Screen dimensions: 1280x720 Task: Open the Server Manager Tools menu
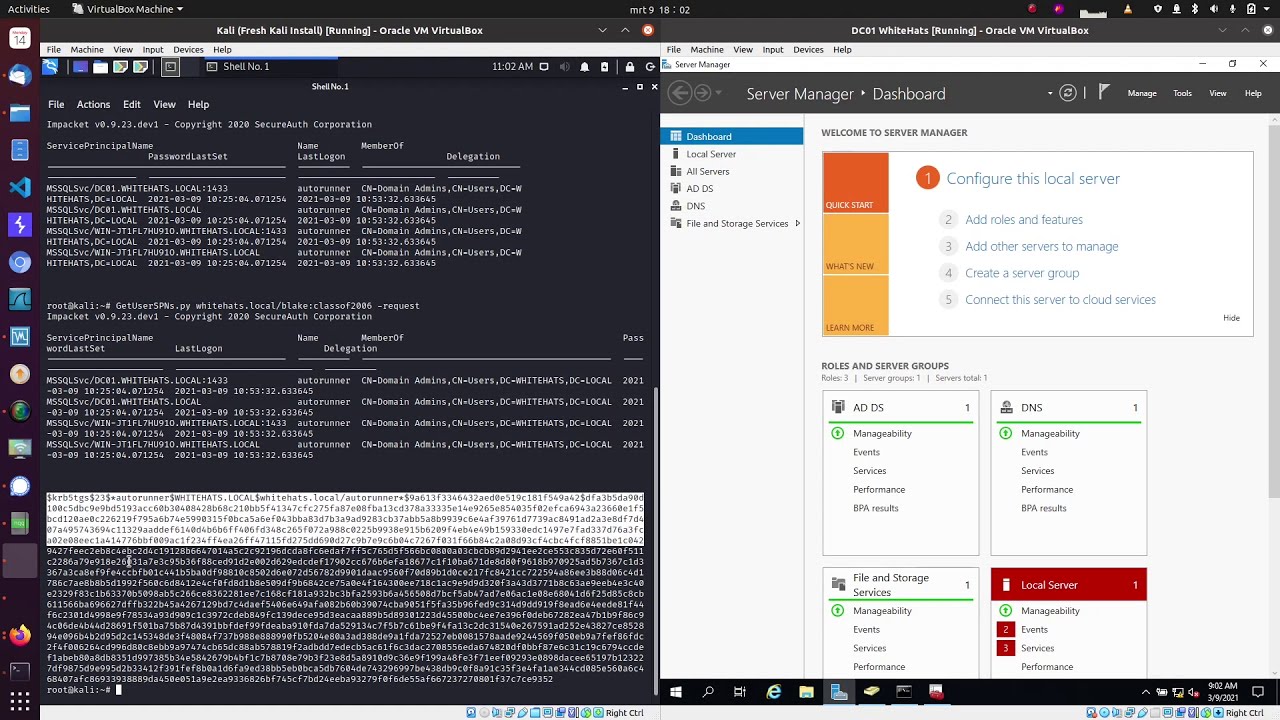click(x=1182, y=93)
